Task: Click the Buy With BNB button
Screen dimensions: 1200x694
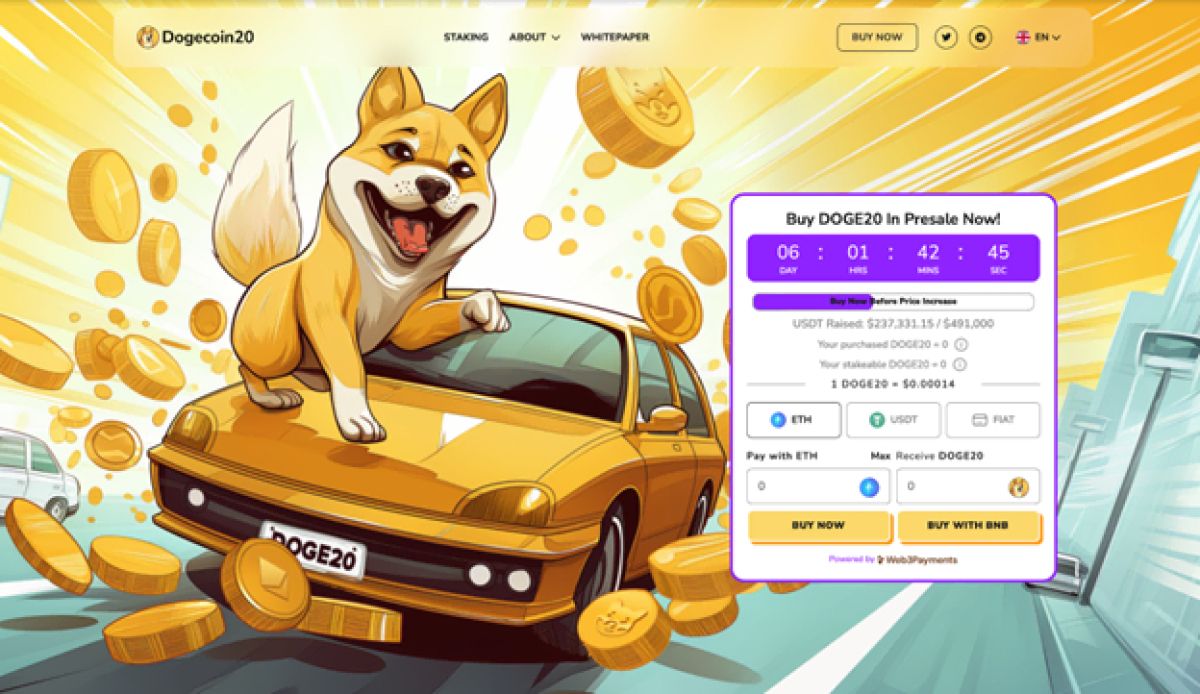Action: 969,525
